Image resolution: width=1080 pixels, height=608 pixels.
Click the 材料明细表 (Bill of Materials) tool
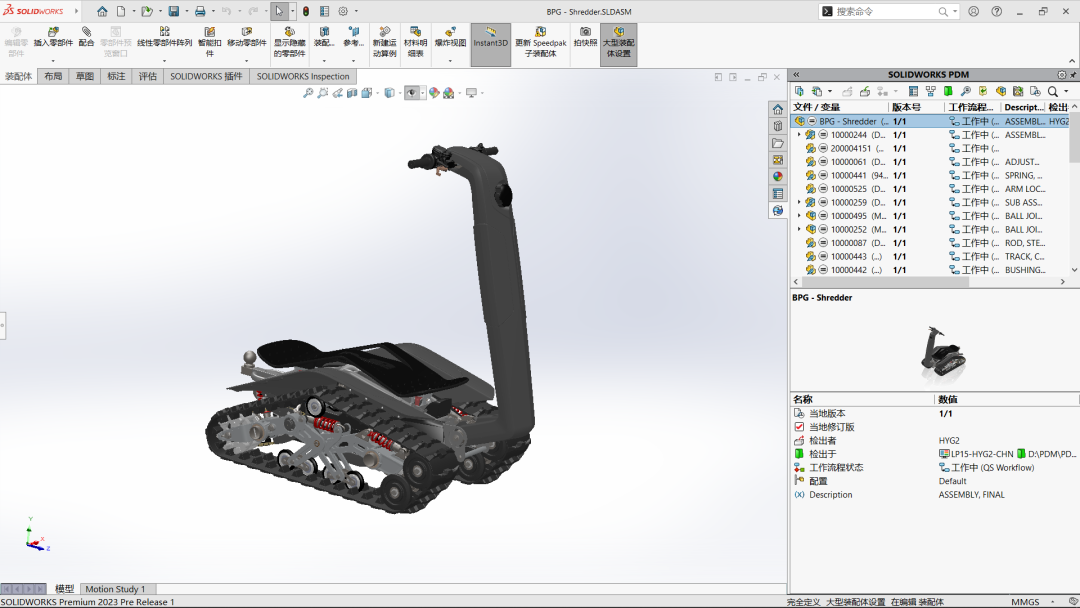pyautogui.click(x=415, y=38)
